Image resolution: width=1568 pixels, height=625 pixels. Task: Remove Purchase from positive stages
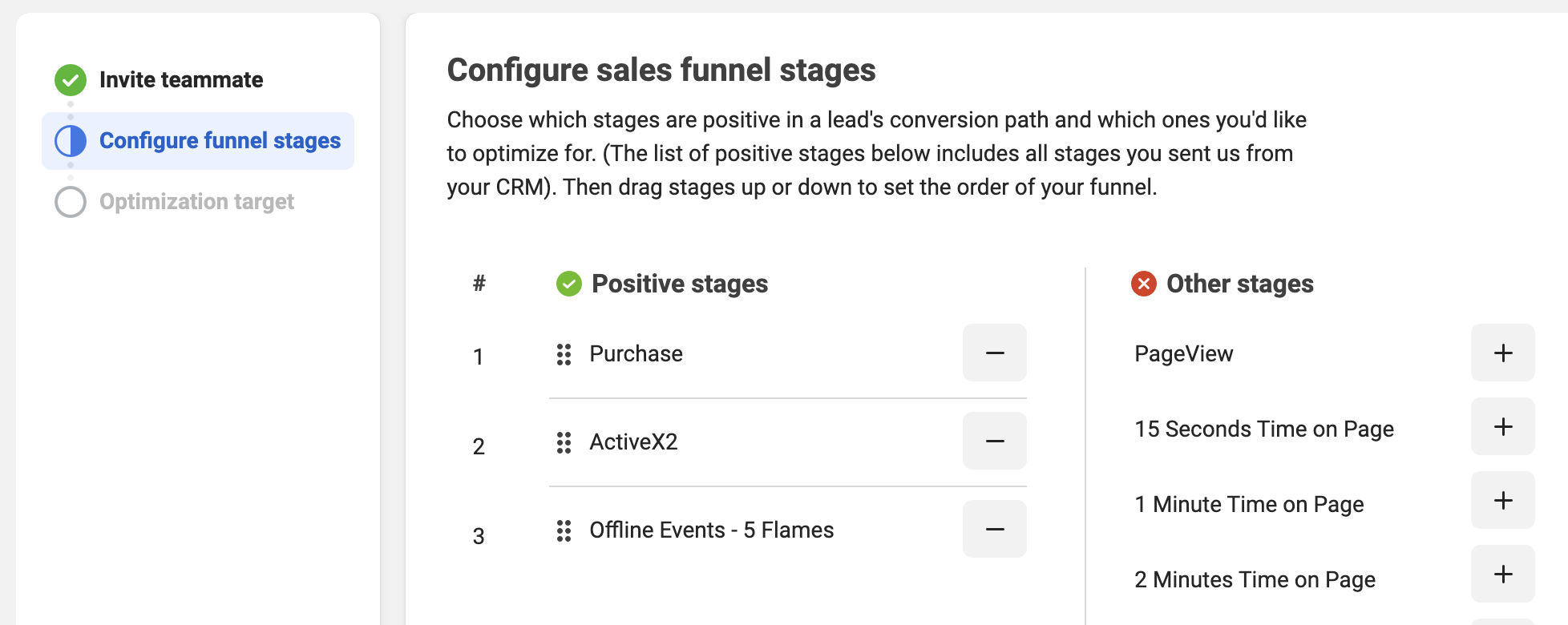[x=994, y=353]
